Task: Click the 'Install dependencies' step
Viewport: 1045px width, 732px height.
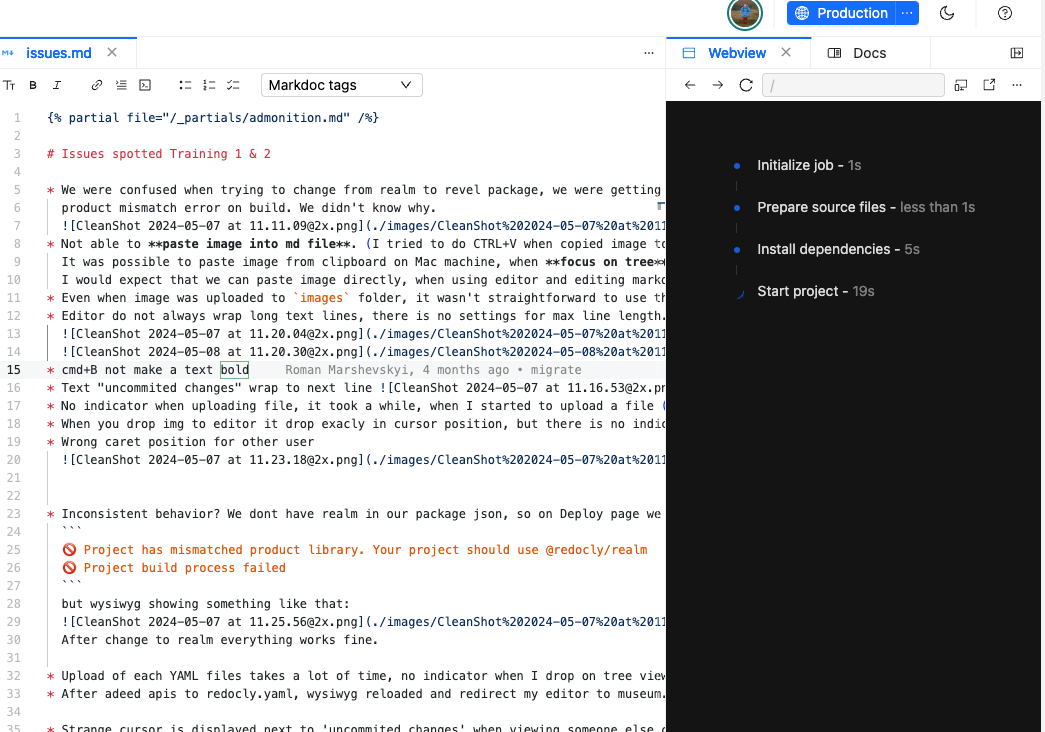Action: [838, 249]
